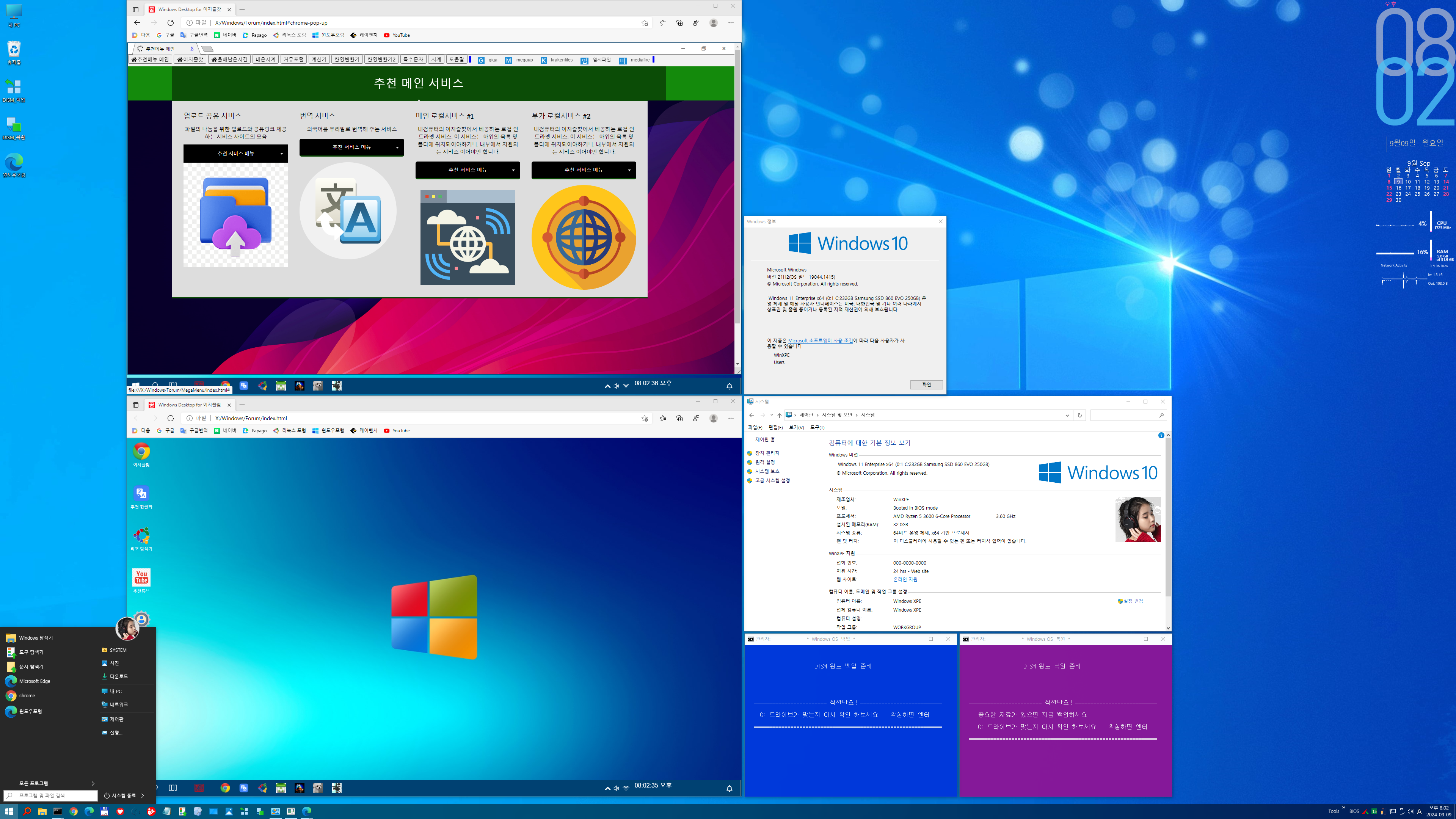Viewport: 1456px width, 819px height.
Task: Open the notification bell in the upper embedded taskbar
Action: coord(729,386)
